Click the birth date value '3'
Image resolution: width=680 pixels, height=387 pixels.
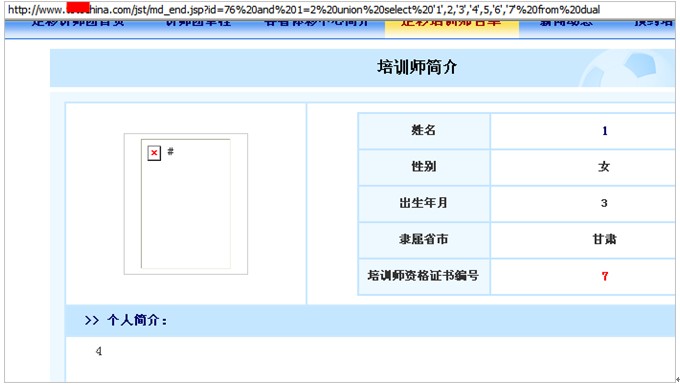click(x=604, y=203)
